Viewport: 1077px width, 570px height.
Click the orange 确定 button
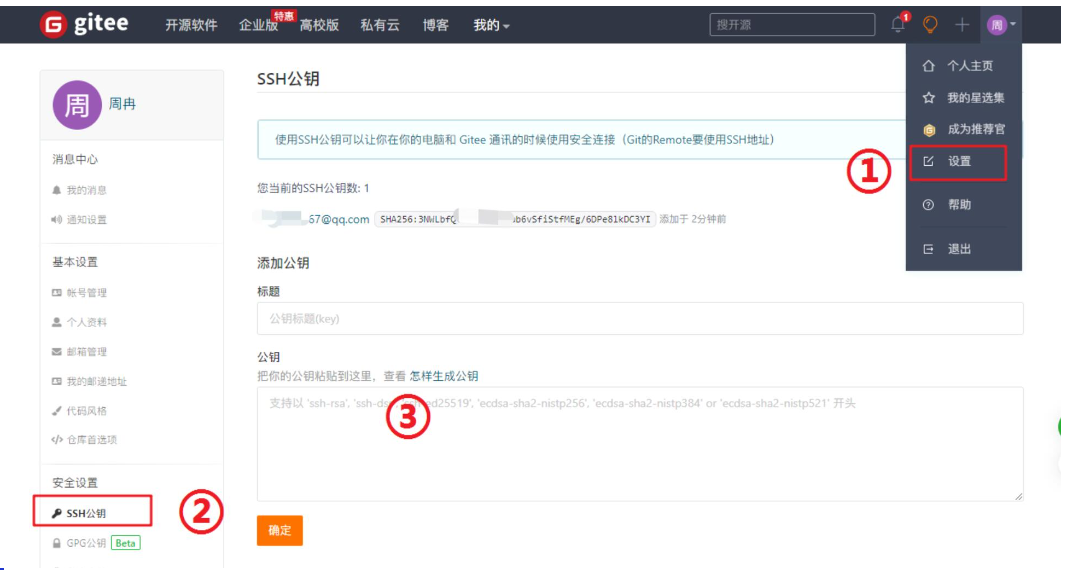280,530
